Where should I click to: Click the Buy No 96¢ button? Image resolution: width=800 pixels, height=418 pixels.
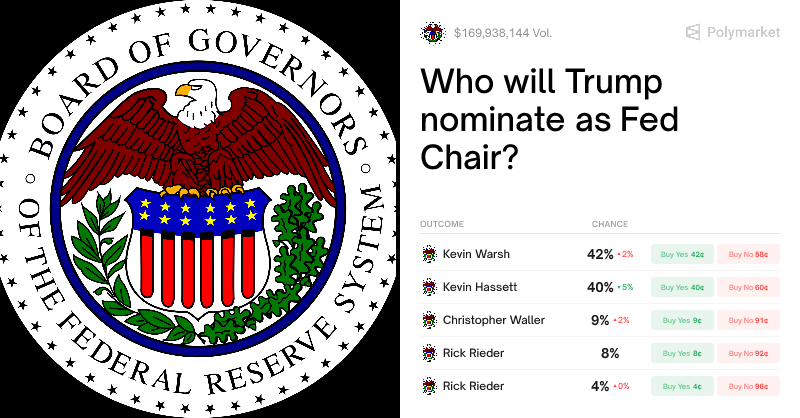tap(748, 386)
